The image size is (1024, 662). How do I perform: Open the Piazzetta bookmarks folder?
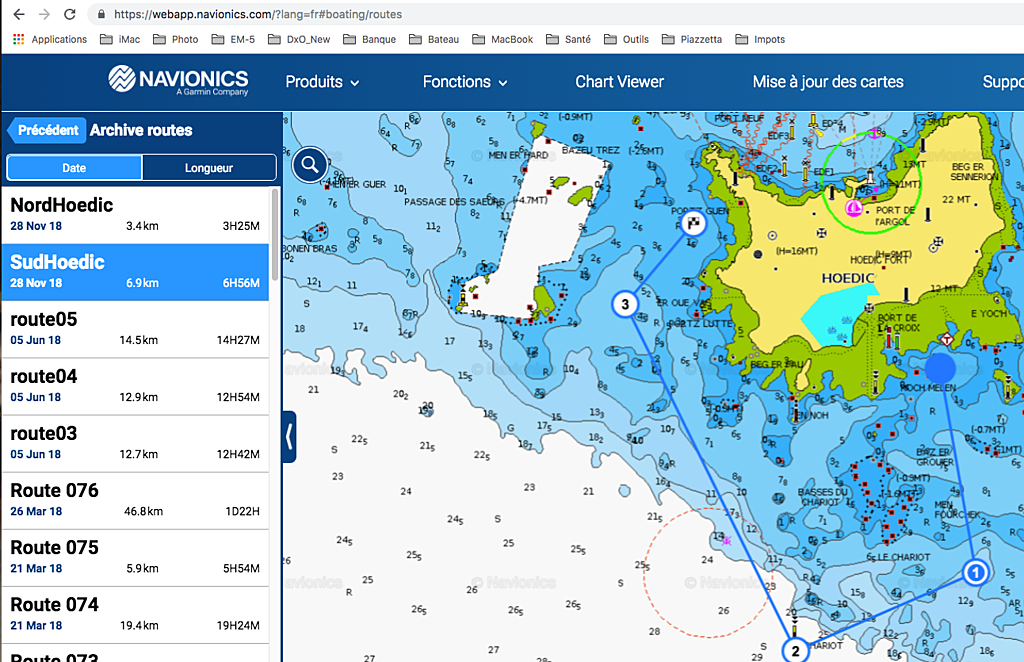(x=692, y=39)
